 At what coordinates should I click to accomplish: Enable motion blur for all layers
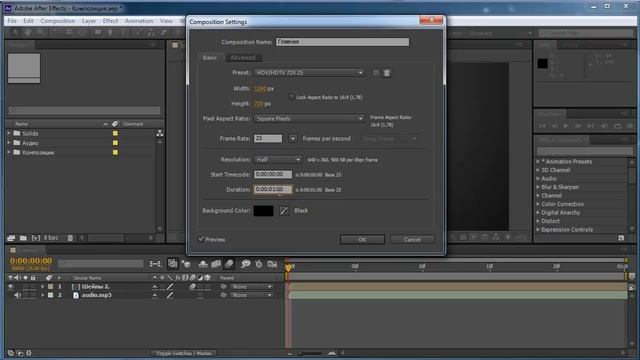point(229,264)
